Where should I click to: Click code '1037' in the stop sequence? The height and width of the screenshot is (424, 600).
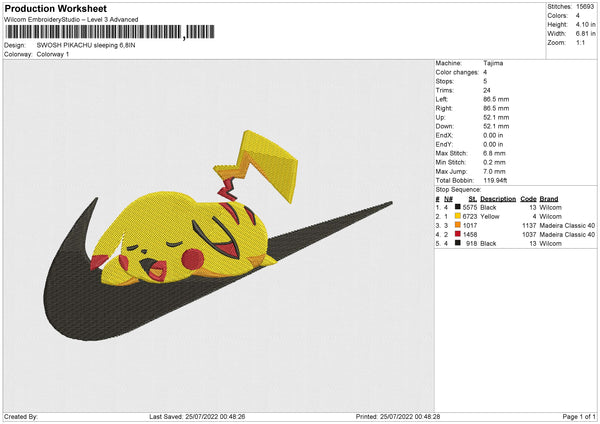click(529, 235)
